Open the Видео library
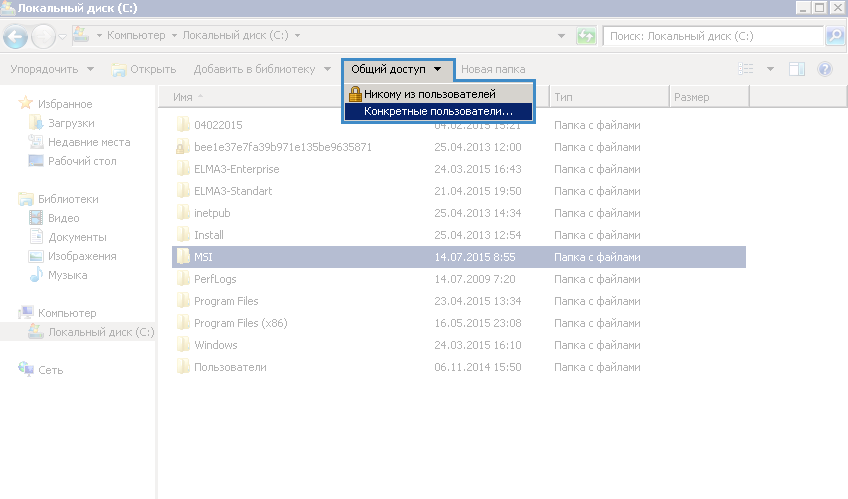This screenshot has height=499, width=848. tap(64, 218)
